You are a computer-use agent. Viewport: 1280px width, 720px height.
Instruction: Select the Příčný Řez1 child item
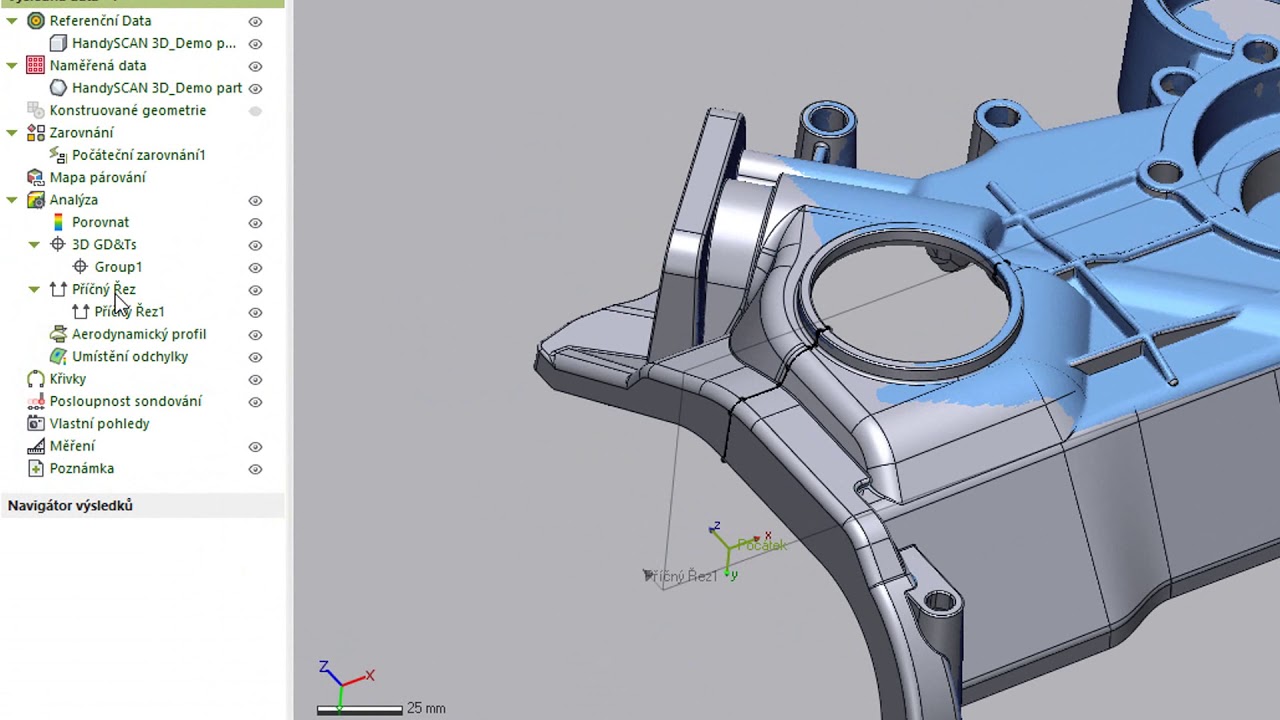point(129,312)
